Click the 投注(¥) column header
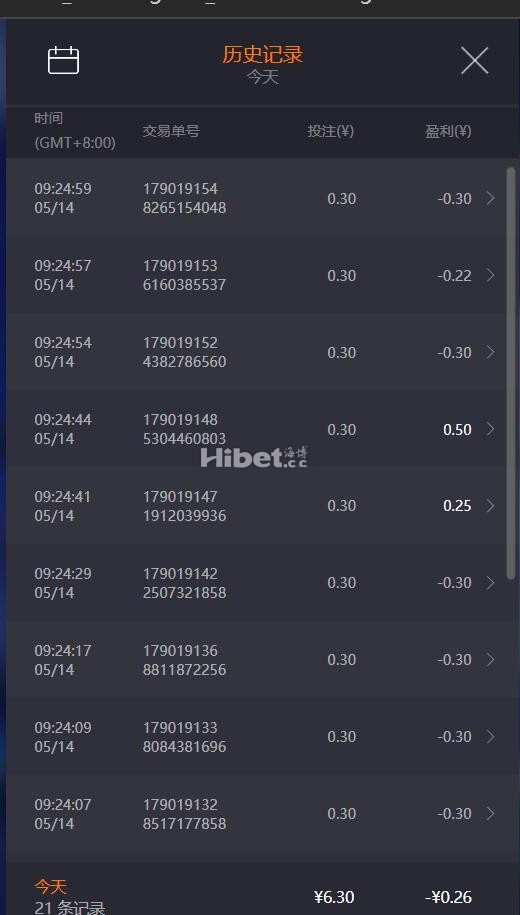The height and width of the screenshot is (915, 520). pyautogui.click(x=331, y=131)
